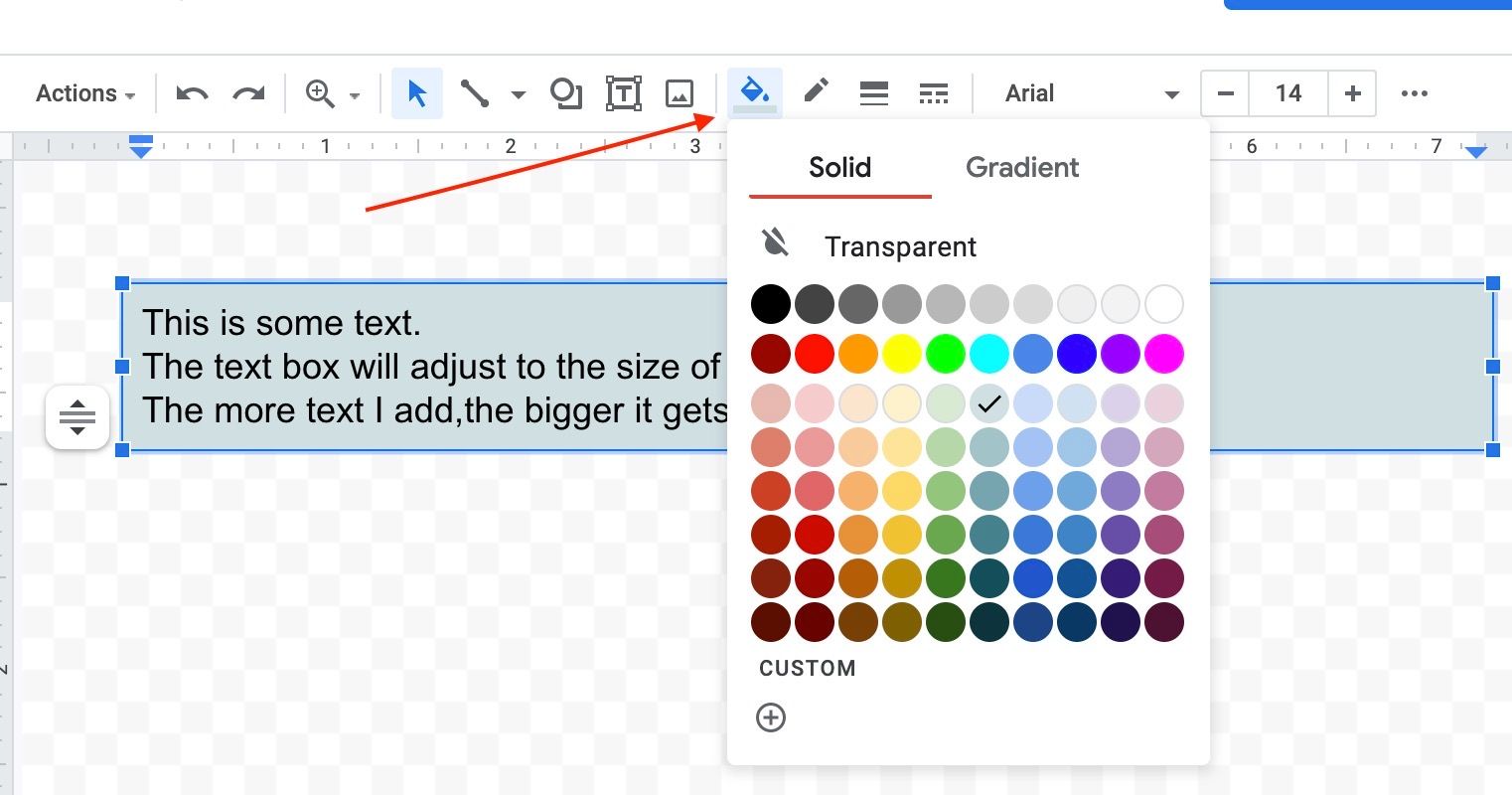Stay on the Solid tab

839,167
